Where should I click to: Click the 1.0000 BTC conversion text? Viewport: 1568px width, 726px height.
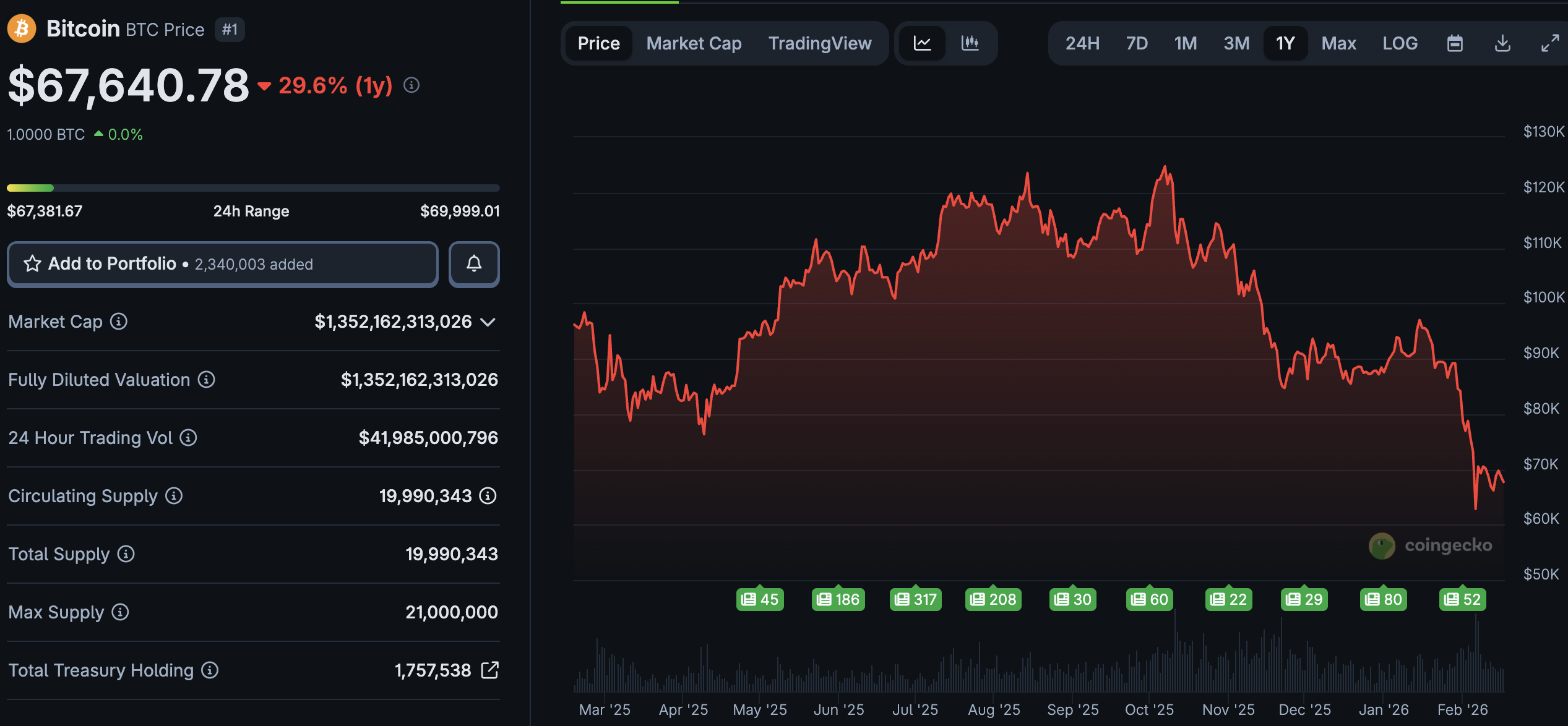point(46,135)
